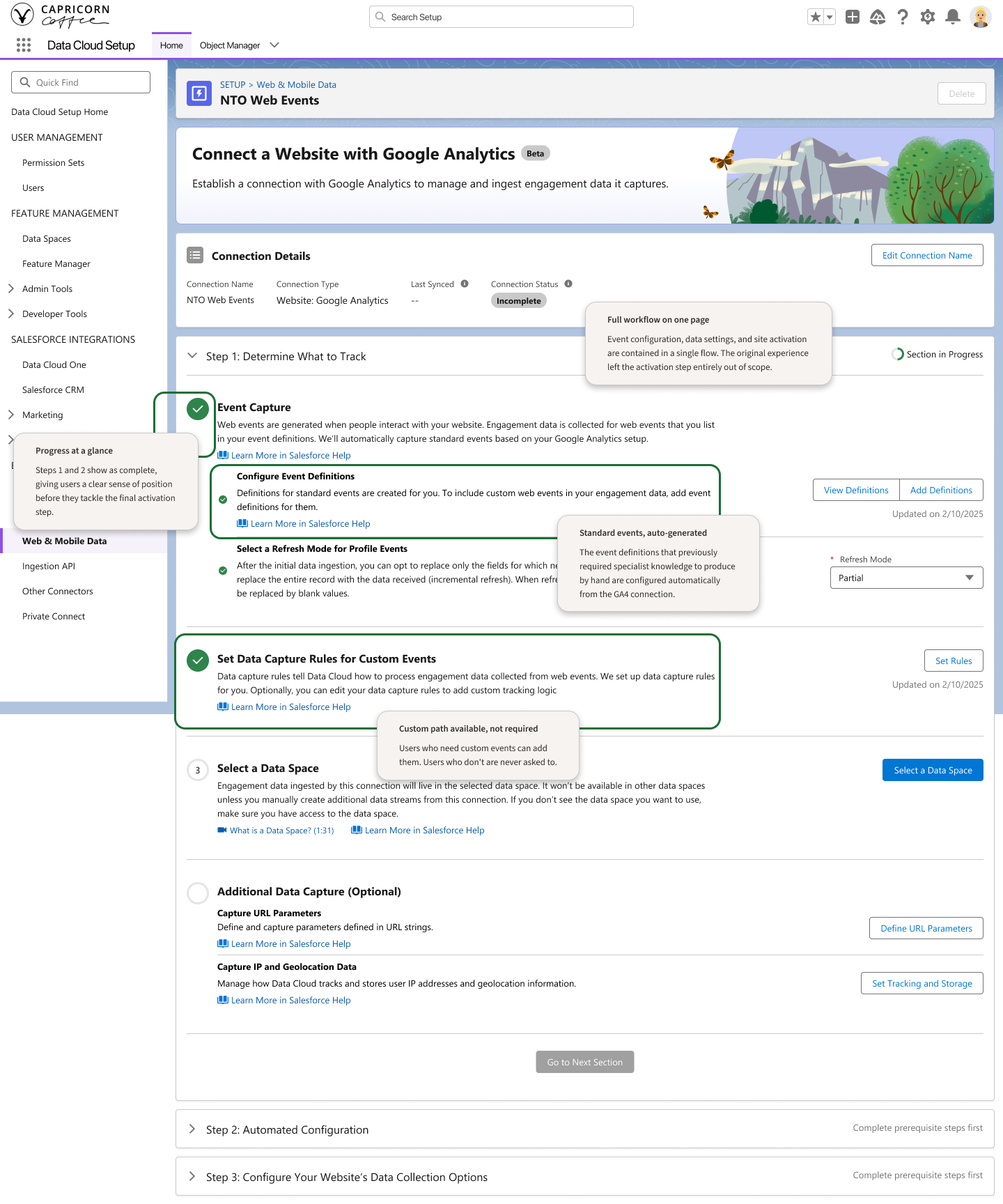Click the favorites star icon
Viewport: 1003px width, 1204px height.
(x=815, y=17)
